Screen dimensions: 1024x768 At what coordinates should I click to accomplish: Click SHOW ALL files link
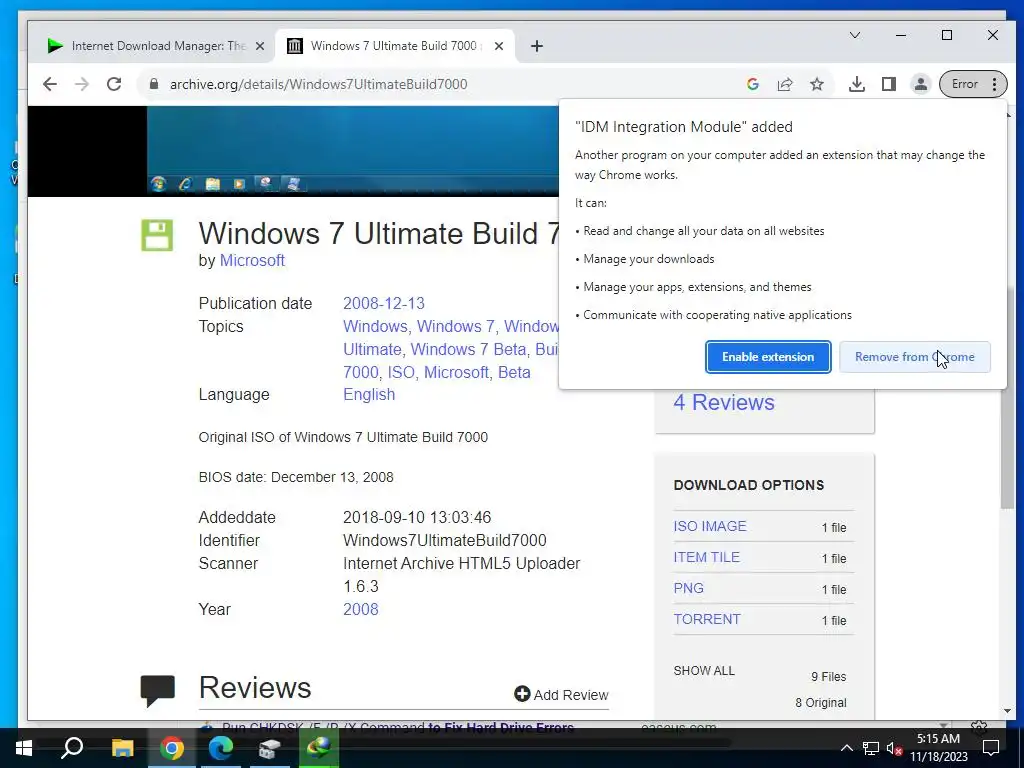coord(704,671)
